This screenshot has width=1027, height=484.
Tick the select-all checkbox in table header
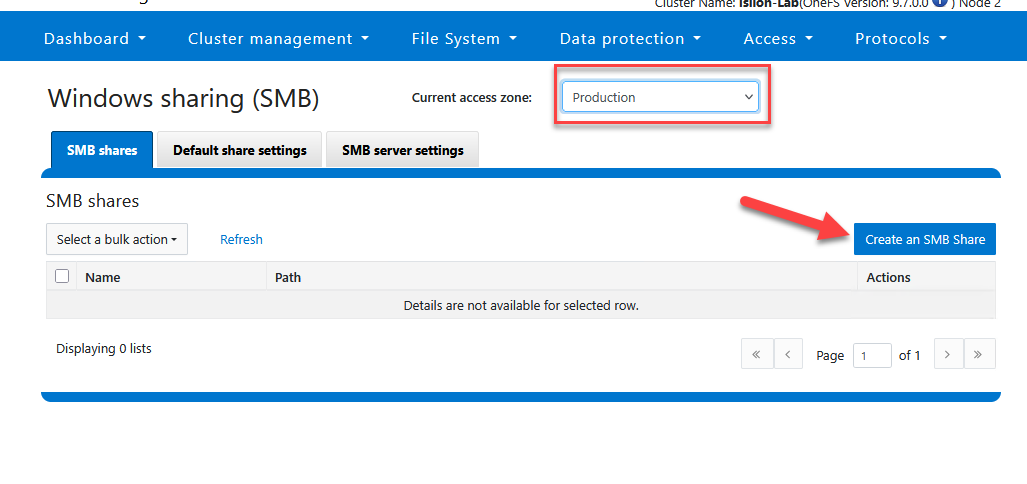62,276
